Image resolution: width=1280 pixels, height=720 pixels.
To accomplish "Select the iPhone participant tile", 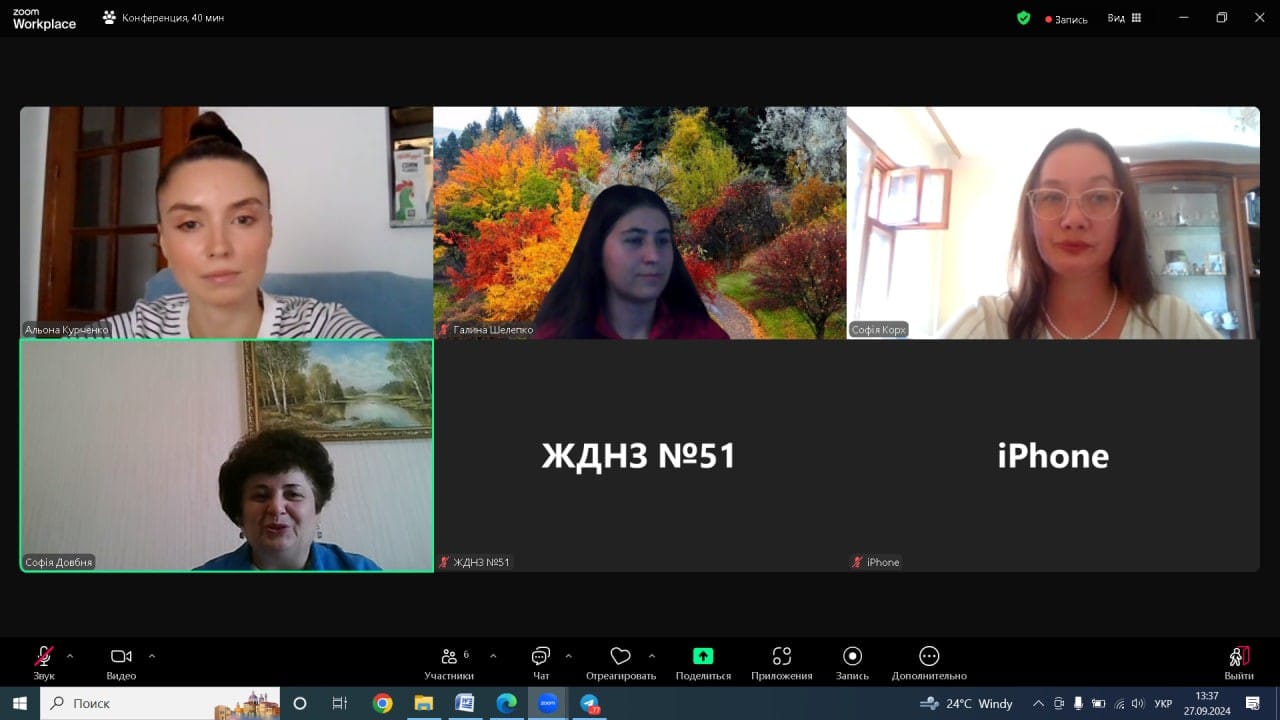I will [1053, 456].
